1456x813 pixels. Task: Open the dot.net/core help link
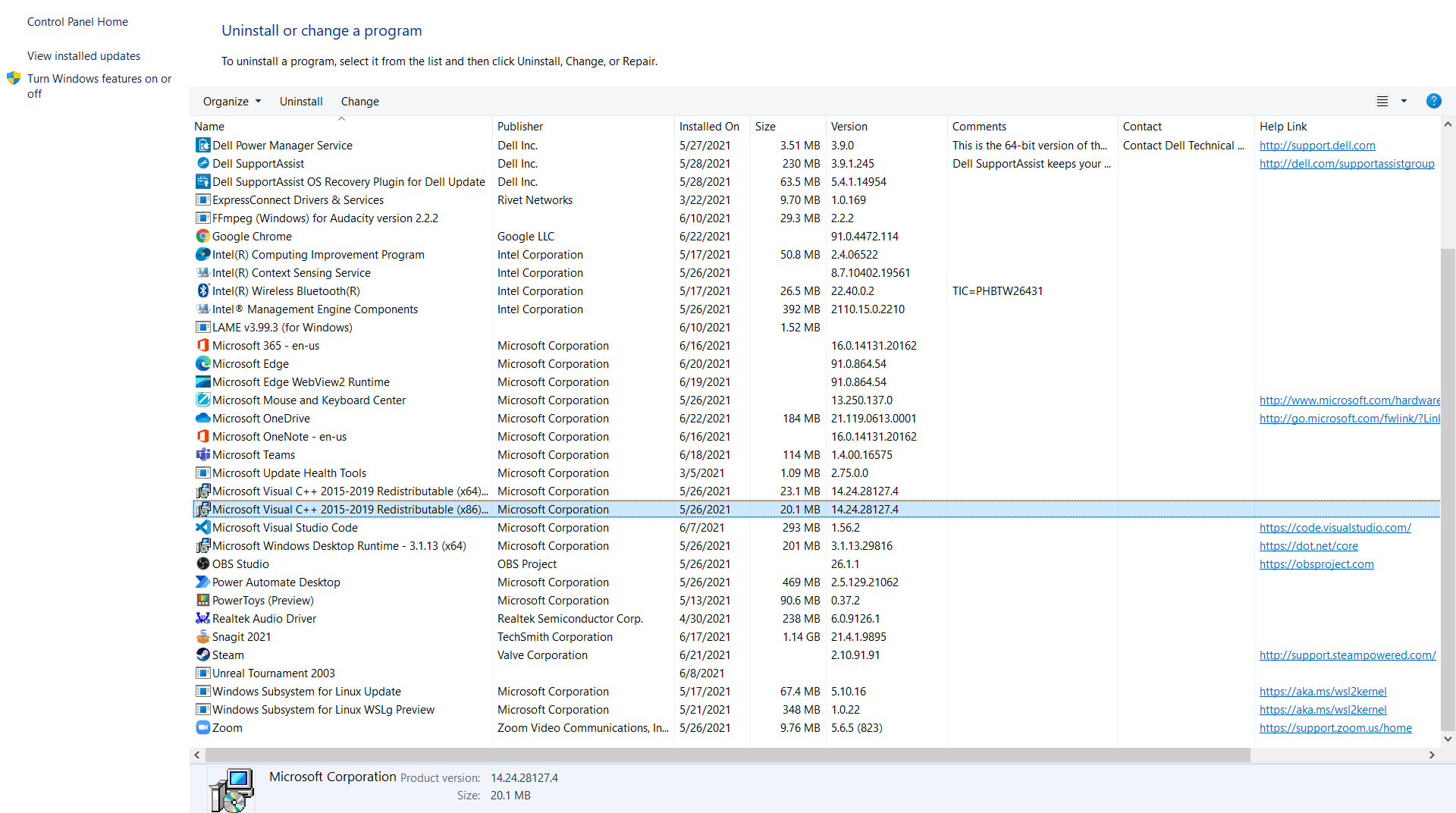[1309, 545]
